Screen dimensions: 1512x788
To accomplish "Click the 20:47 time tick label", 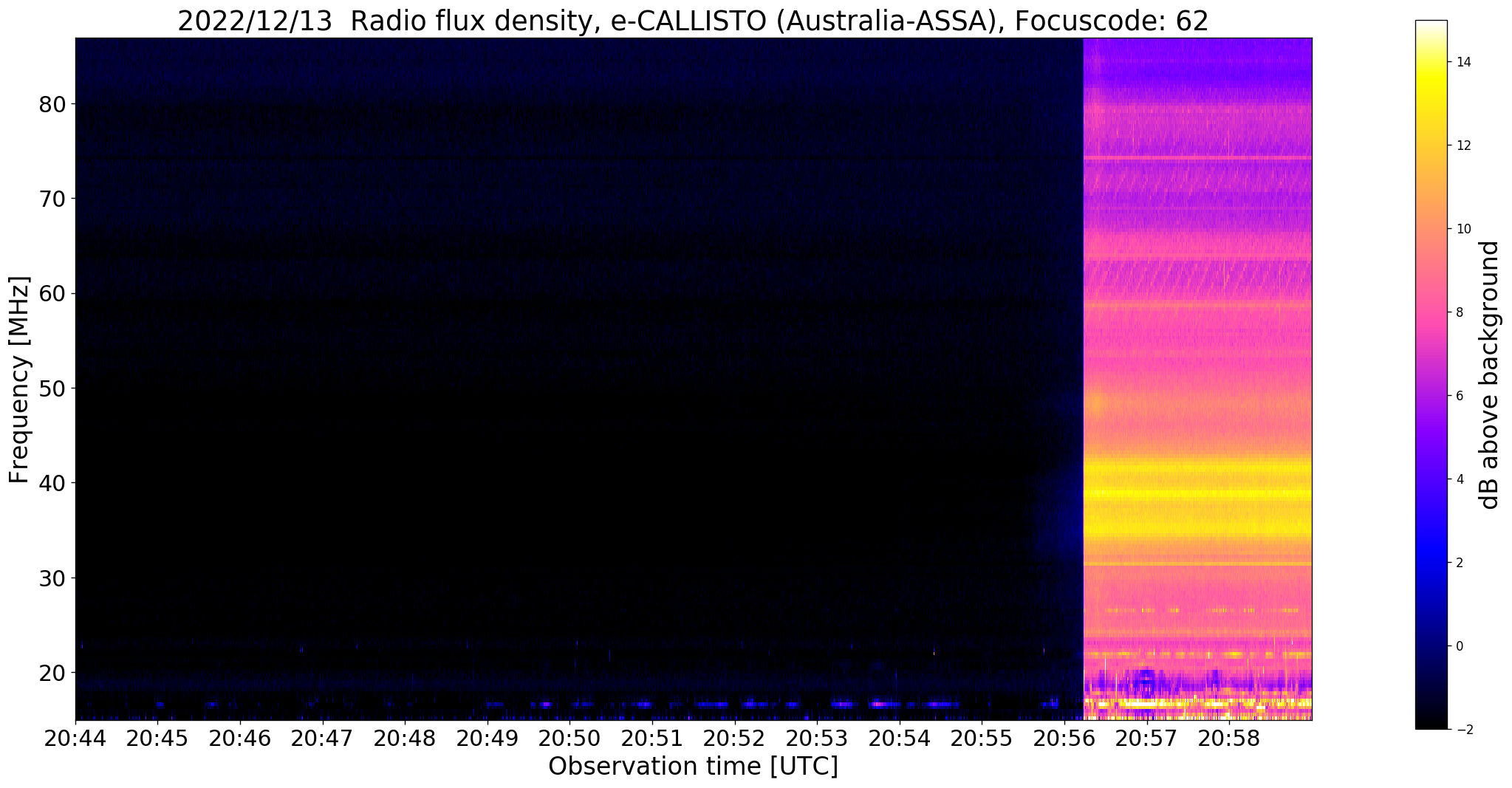I will point(322,738).
